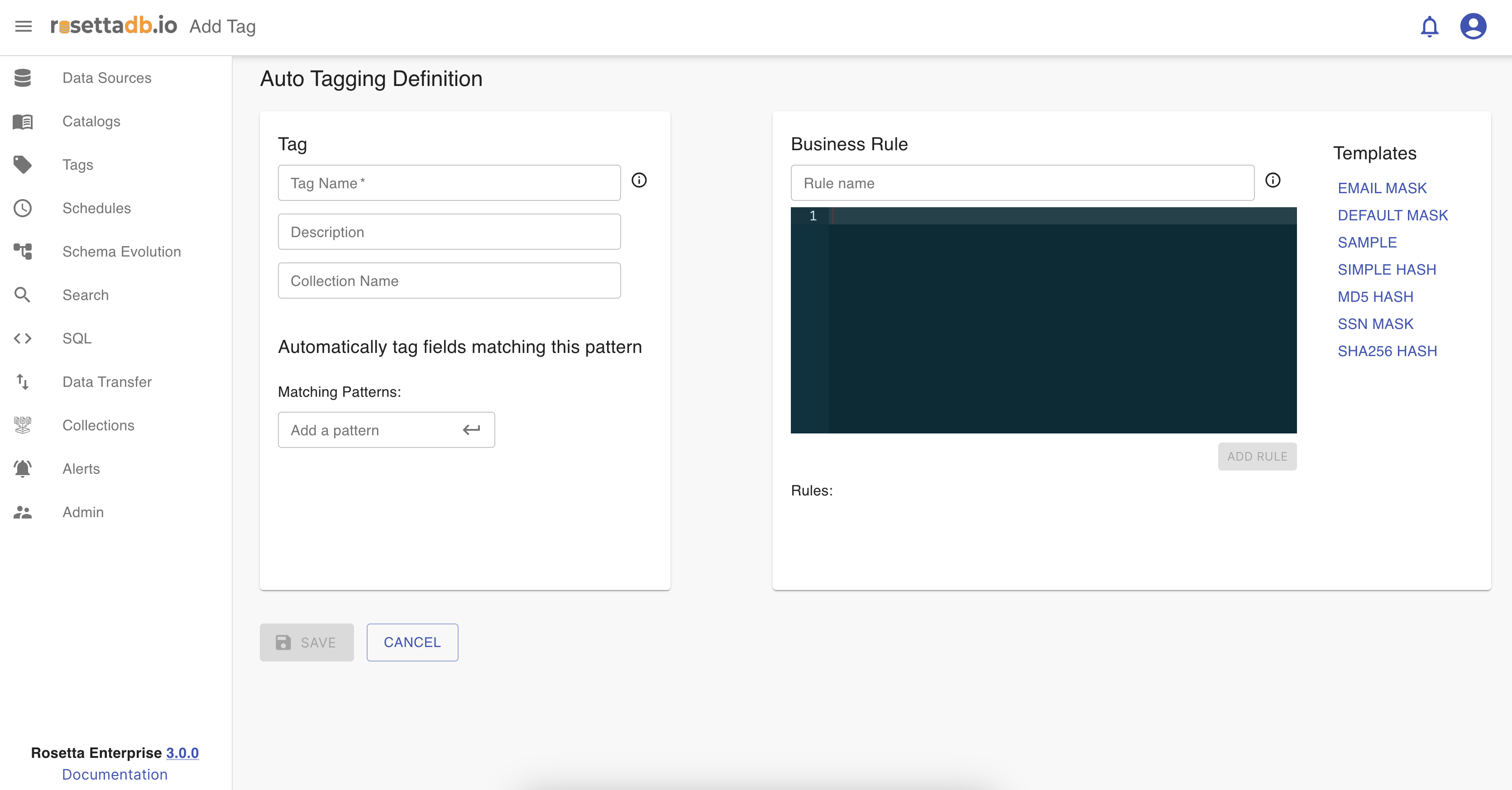Open the SQL section
The image size is (1512, 790).
77,338
